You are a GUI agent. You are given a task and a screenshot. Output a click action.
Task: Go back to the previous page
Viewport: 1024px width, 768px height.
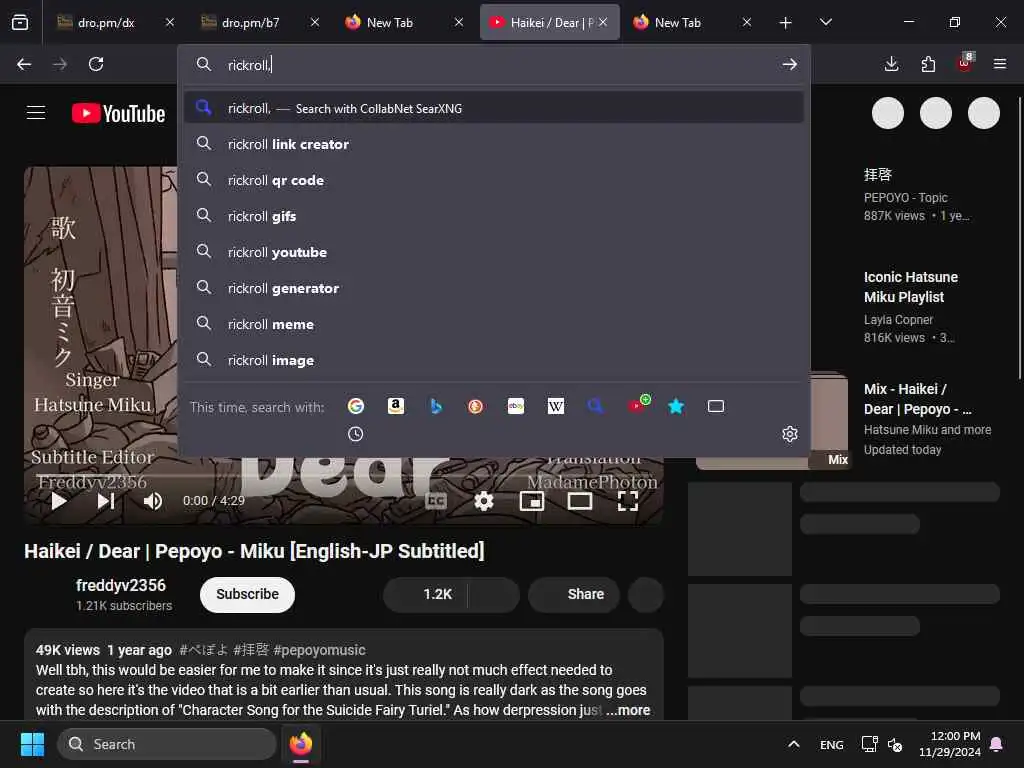(x=24, y=64)
